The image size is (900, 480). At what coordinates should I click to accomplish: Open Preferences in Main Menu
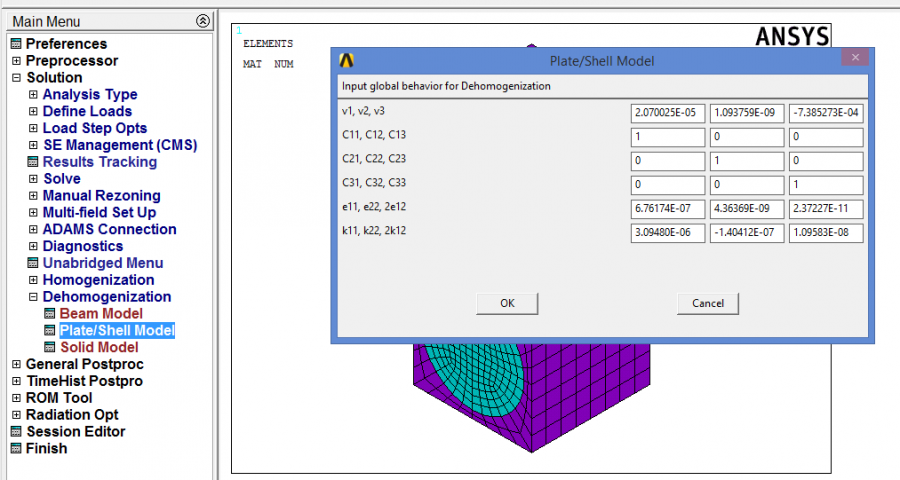[66, 44]
